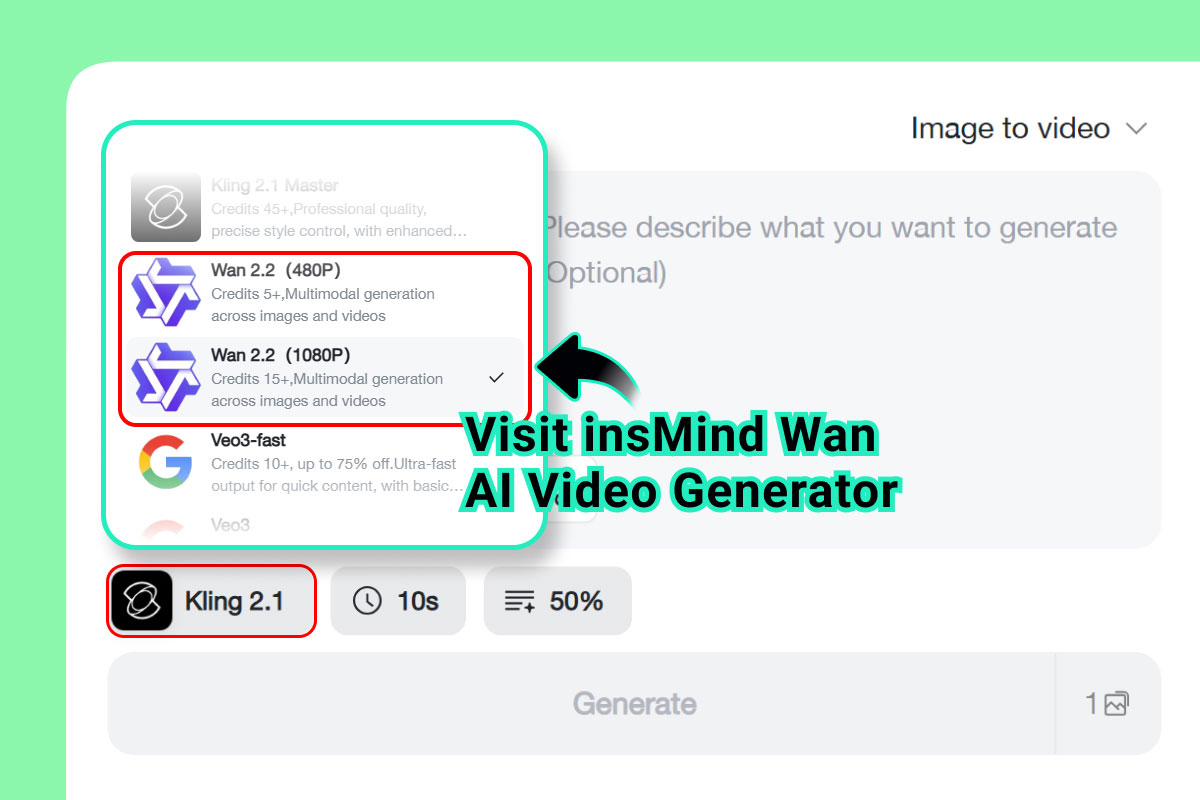Select the Kling 2.1 Master entry
1200x800 pixels.
click(322, 207)
